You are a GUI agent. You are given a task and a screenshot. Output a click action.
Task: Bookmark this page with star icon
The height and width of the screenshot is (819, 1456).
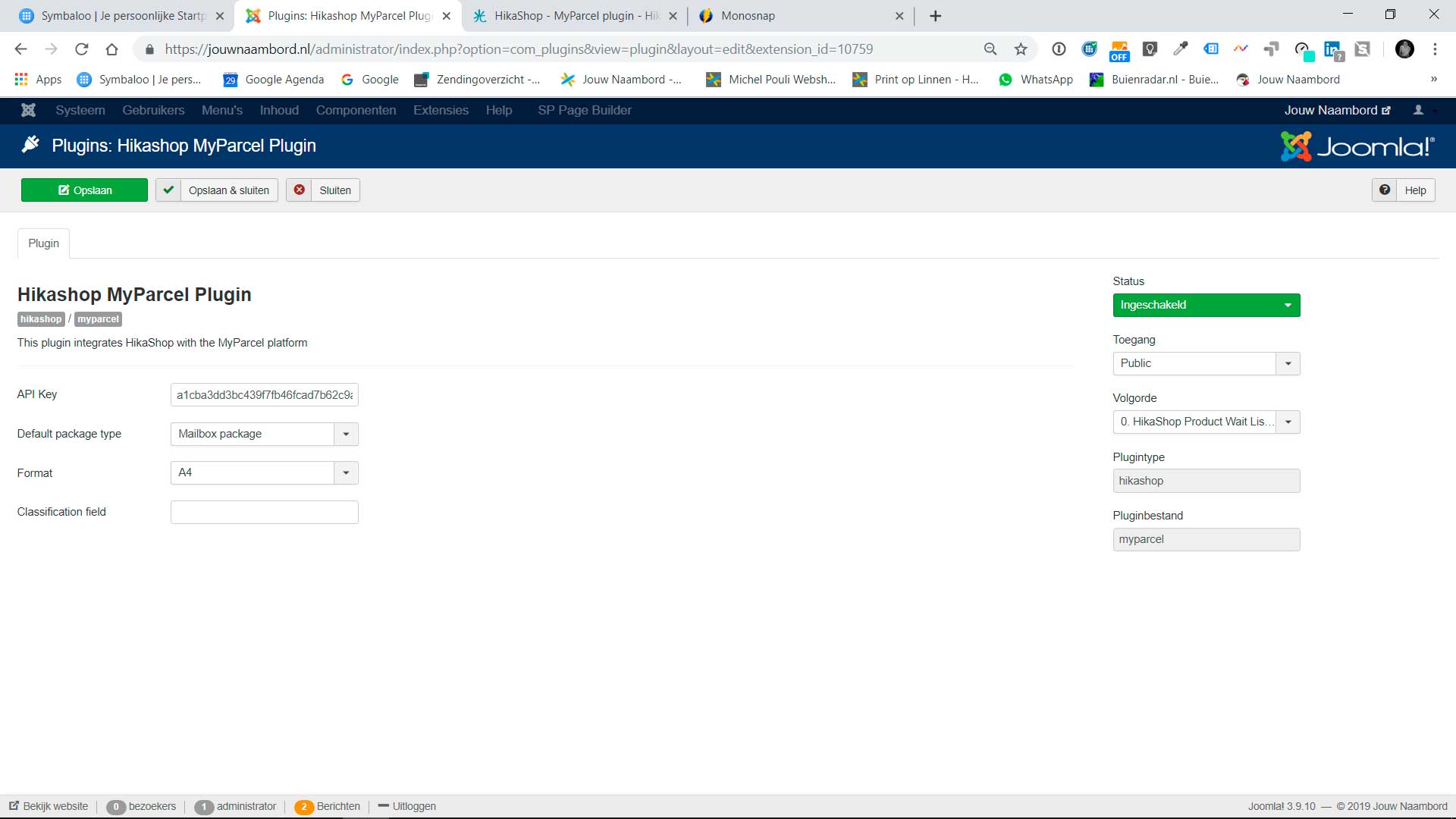click(1021, 49)
